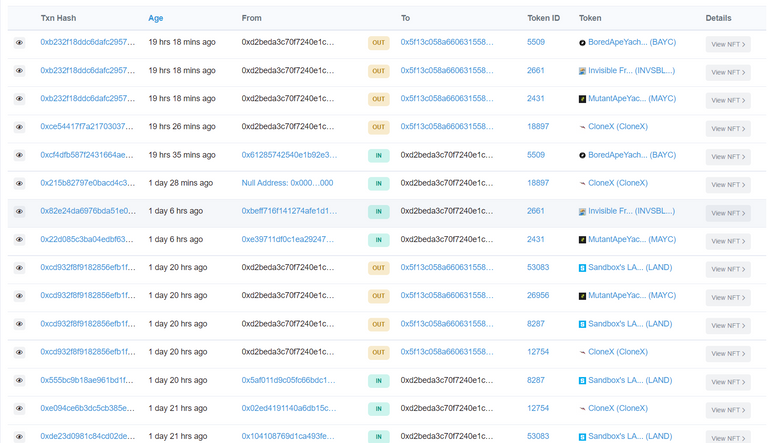The height and width of the screenshot is (443, 768).
Task: Click MutantApe token logo in outgoing 2431 row
Action: click(x=582, y=99)
